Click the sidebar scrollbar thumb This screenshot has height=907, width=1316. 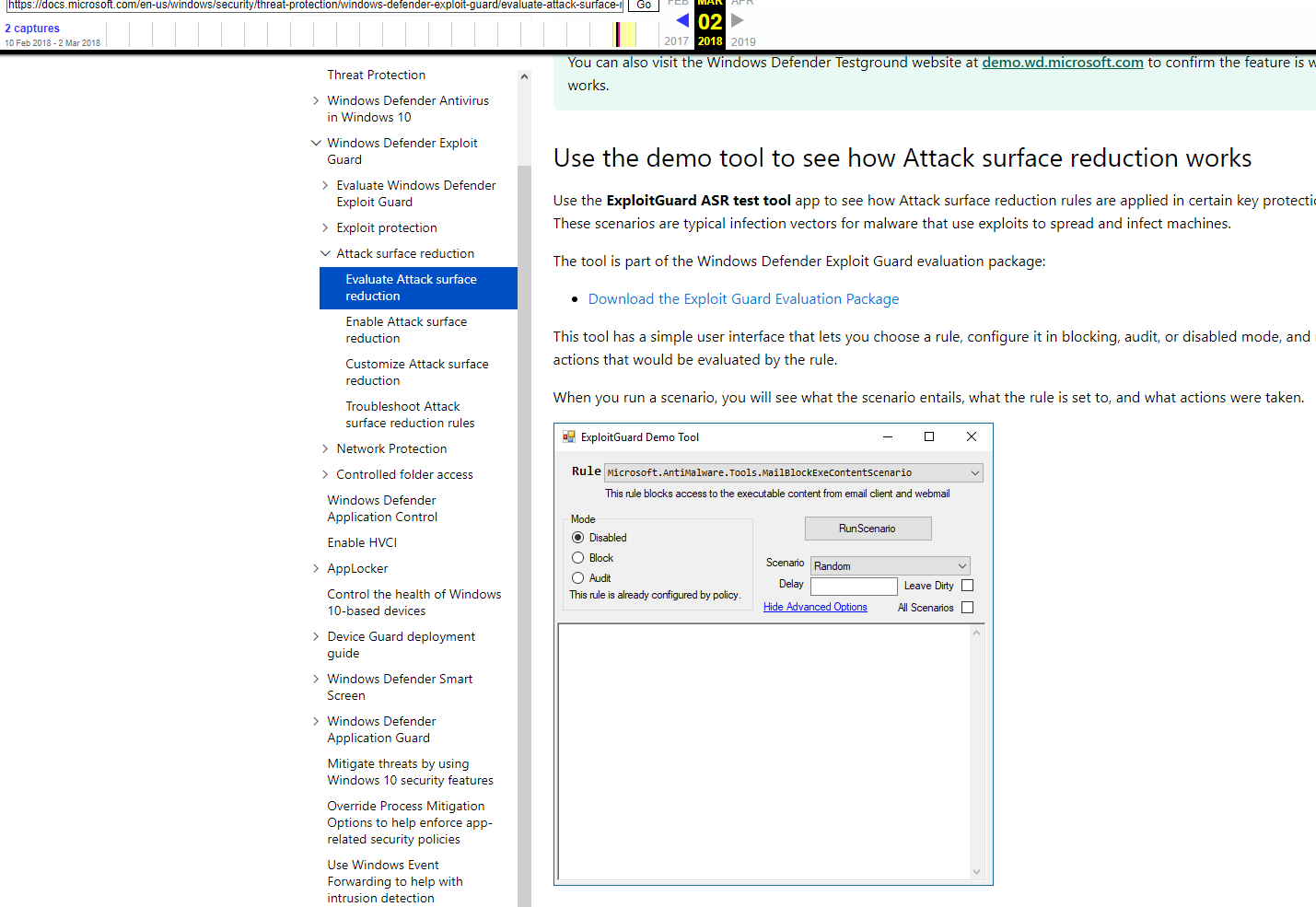pyautogui.click(x=524, y=534)
